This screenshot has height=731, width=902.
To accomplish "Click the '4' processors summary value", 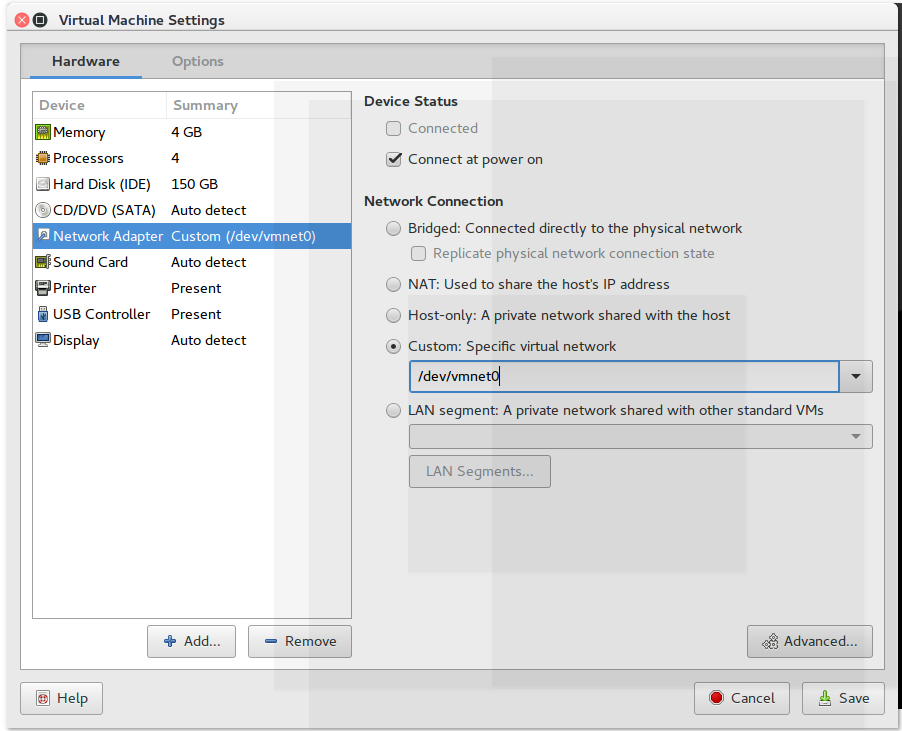I will [x=175, y=158].
